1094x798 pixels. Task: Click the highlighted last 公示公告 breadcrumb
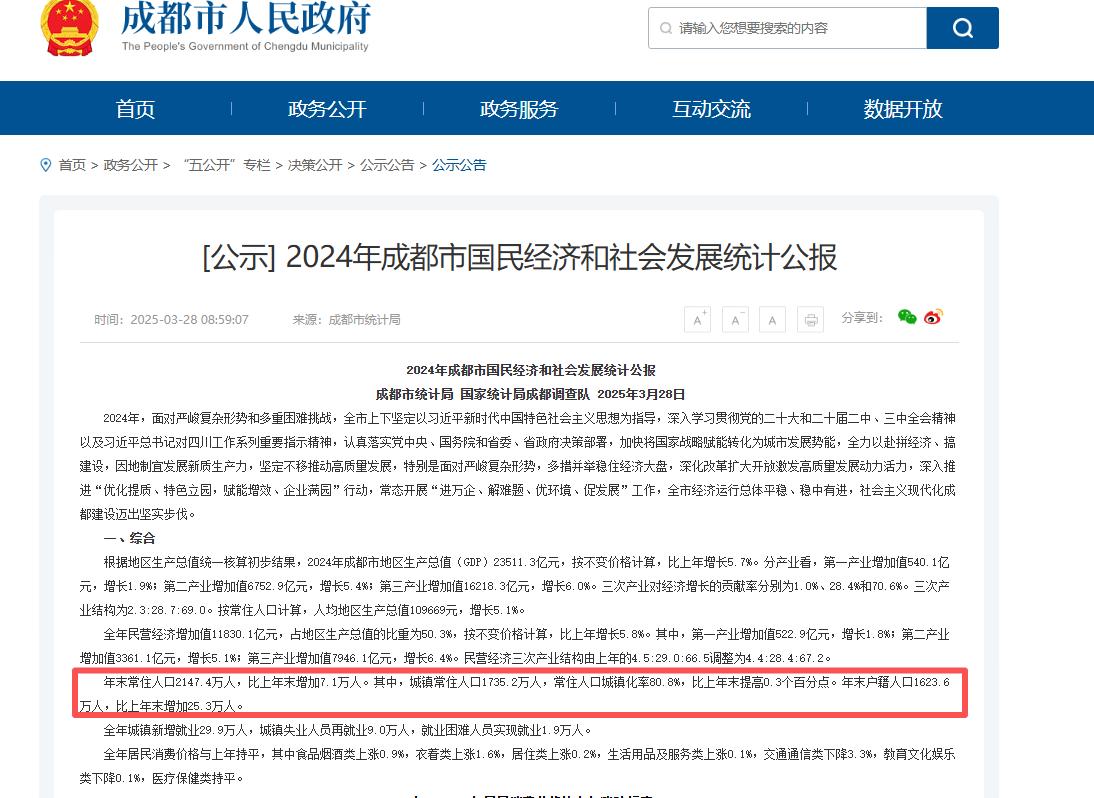click(x=459, y=165)
